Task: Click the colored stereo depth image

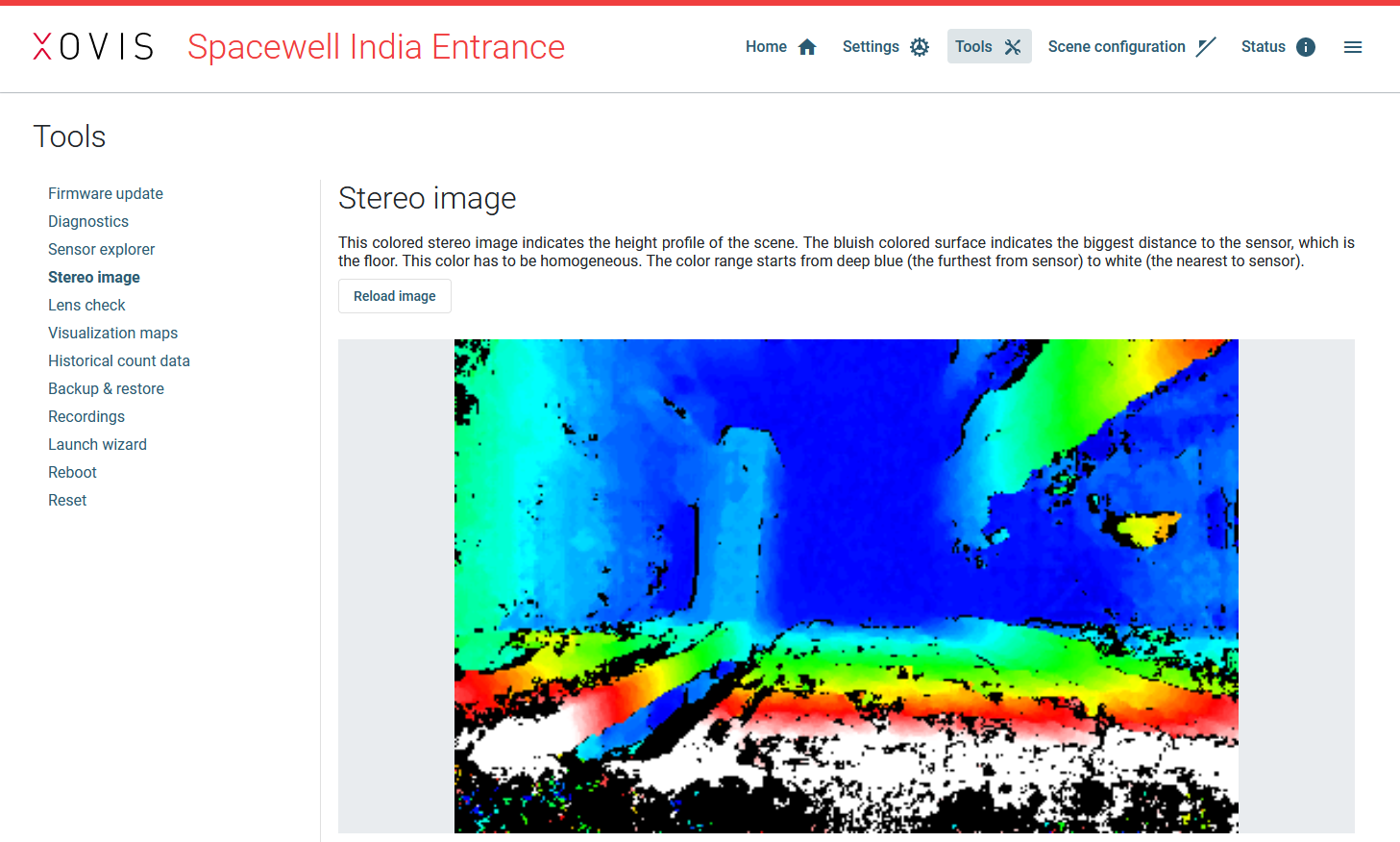Action: click(847, 586)
